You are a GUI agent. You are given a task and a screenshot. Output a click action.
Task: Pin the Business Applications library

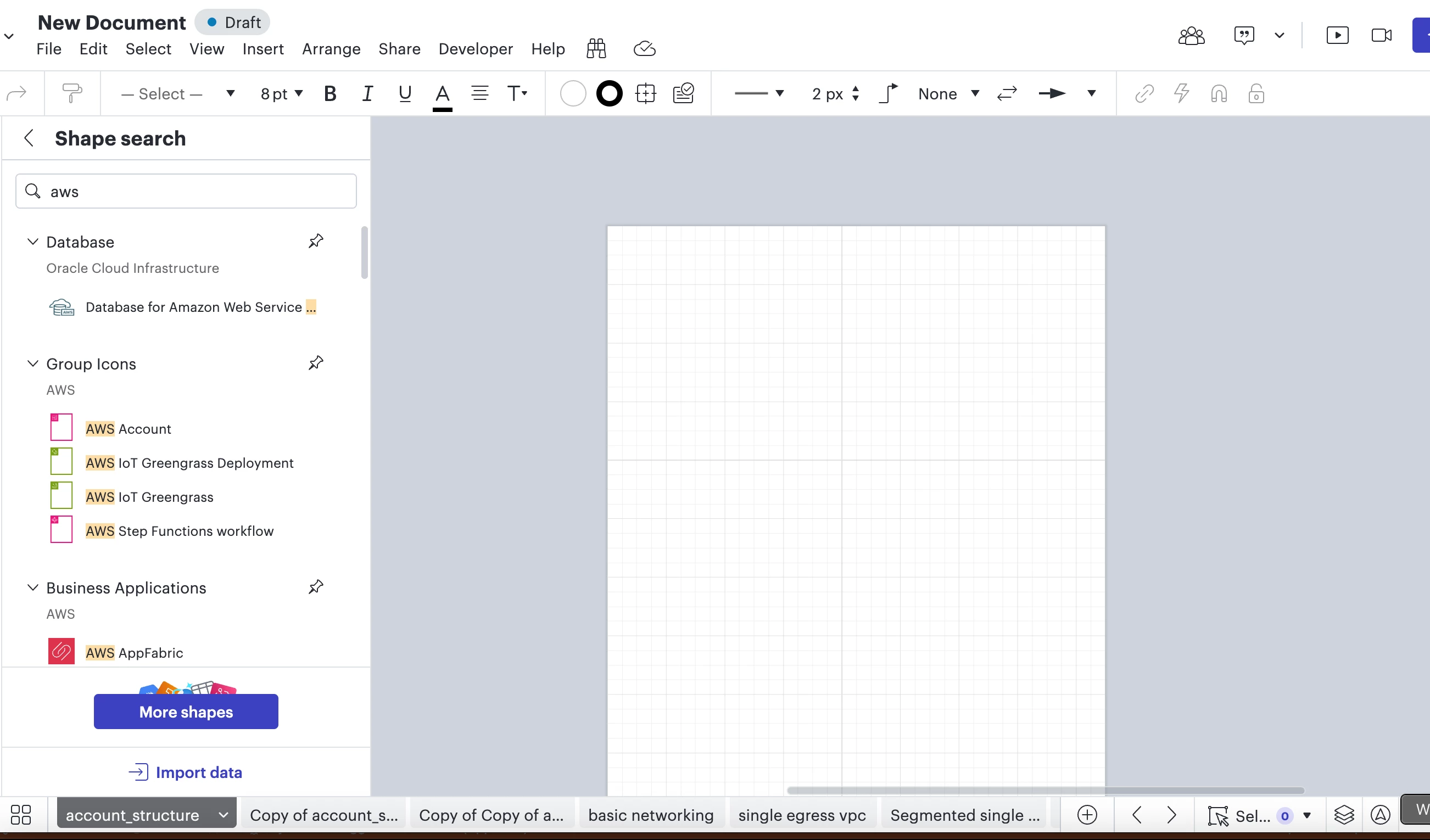(316, 587)
